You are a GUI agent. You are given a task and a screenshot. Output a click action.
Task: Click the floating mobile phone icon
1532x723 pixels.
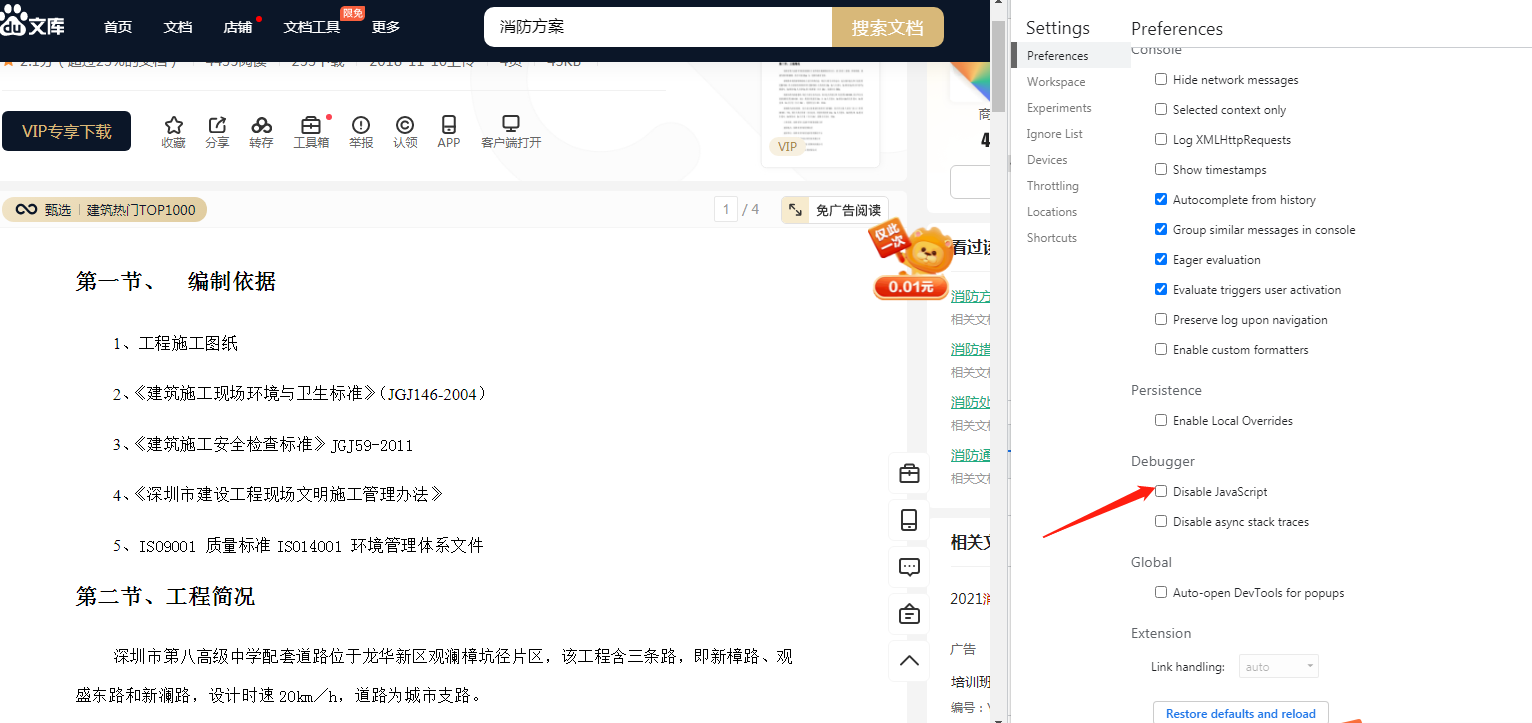click(x=909, y=520)
